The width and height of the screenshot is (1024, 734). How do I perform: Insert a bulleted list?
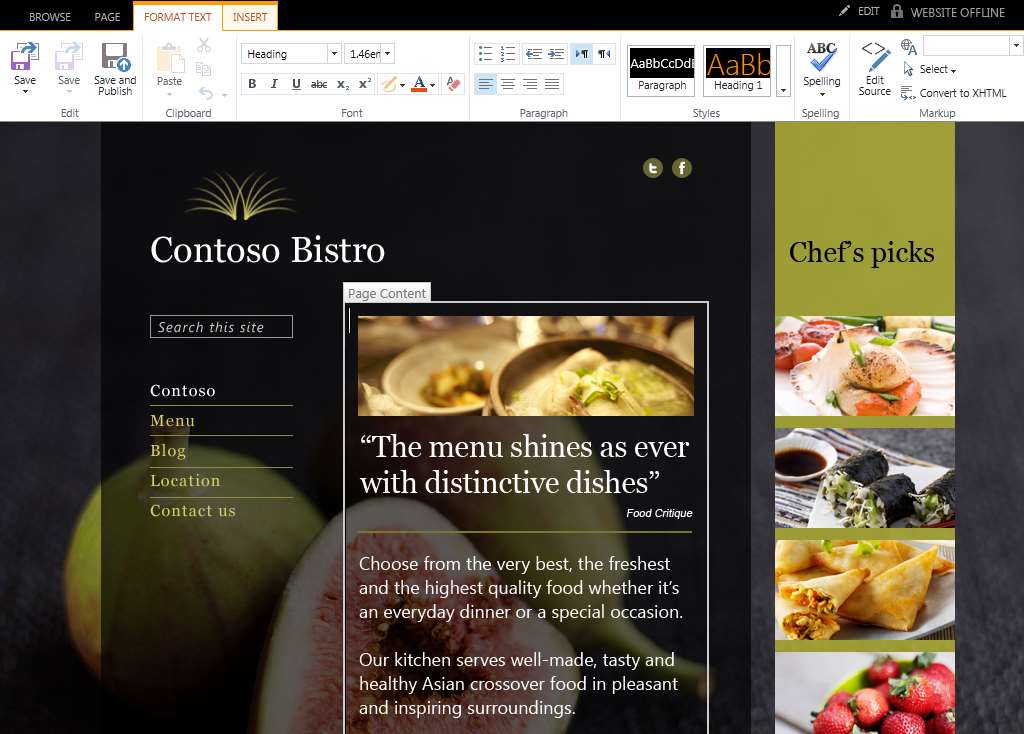click(x=485, y=54)
